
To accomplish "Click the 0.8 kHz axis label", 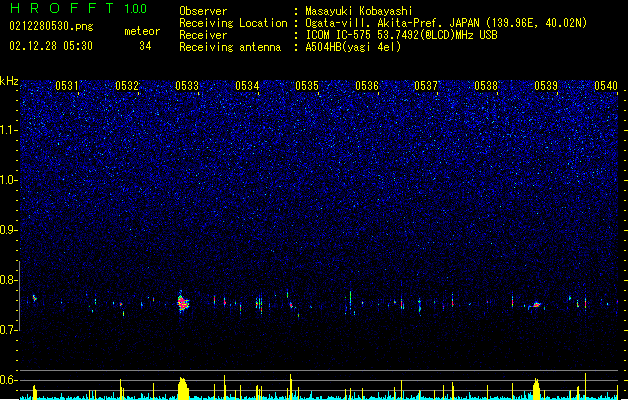I will (9, 280).
